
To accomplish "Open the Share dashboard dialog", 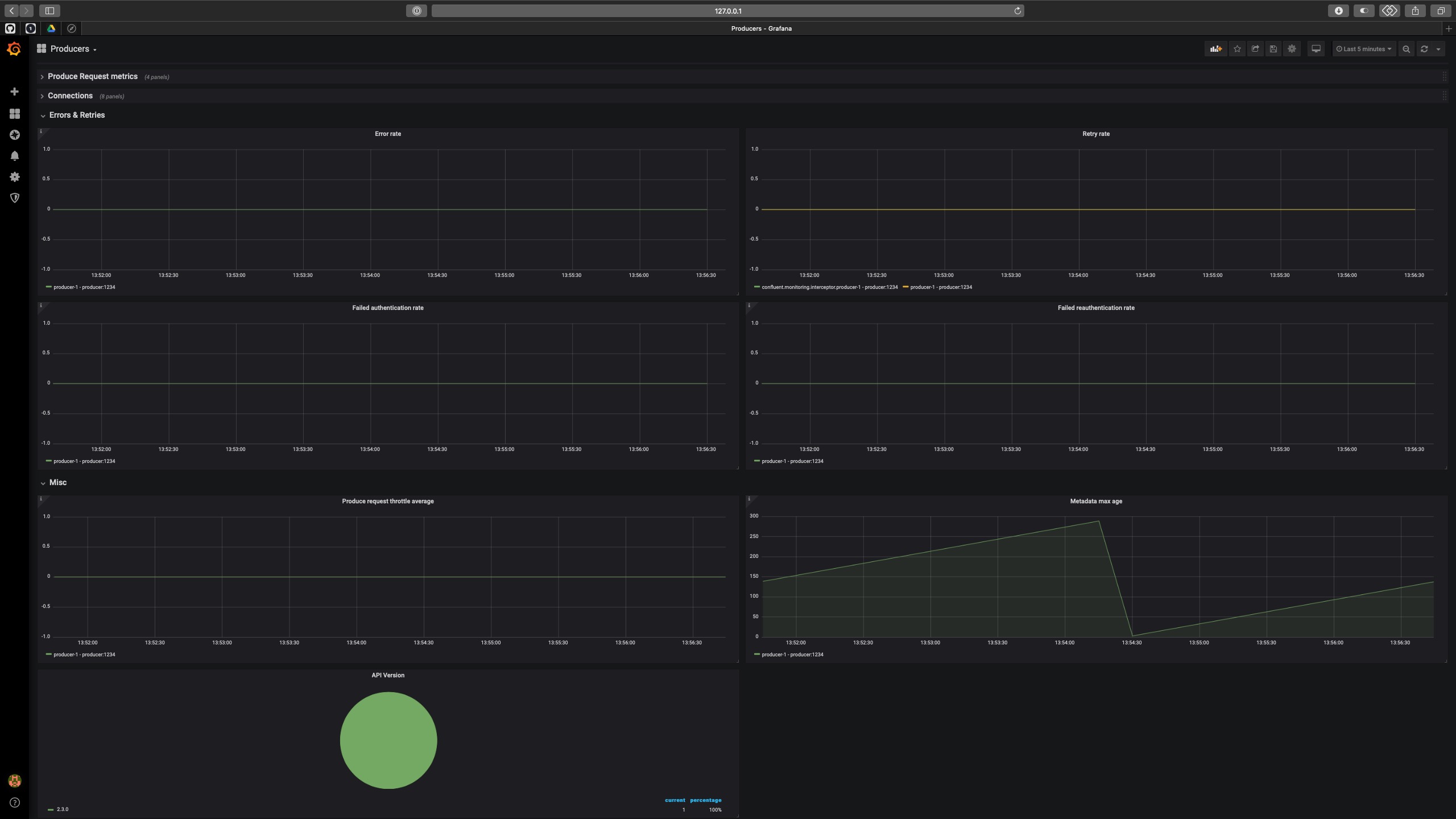I will click(1255, 49).
